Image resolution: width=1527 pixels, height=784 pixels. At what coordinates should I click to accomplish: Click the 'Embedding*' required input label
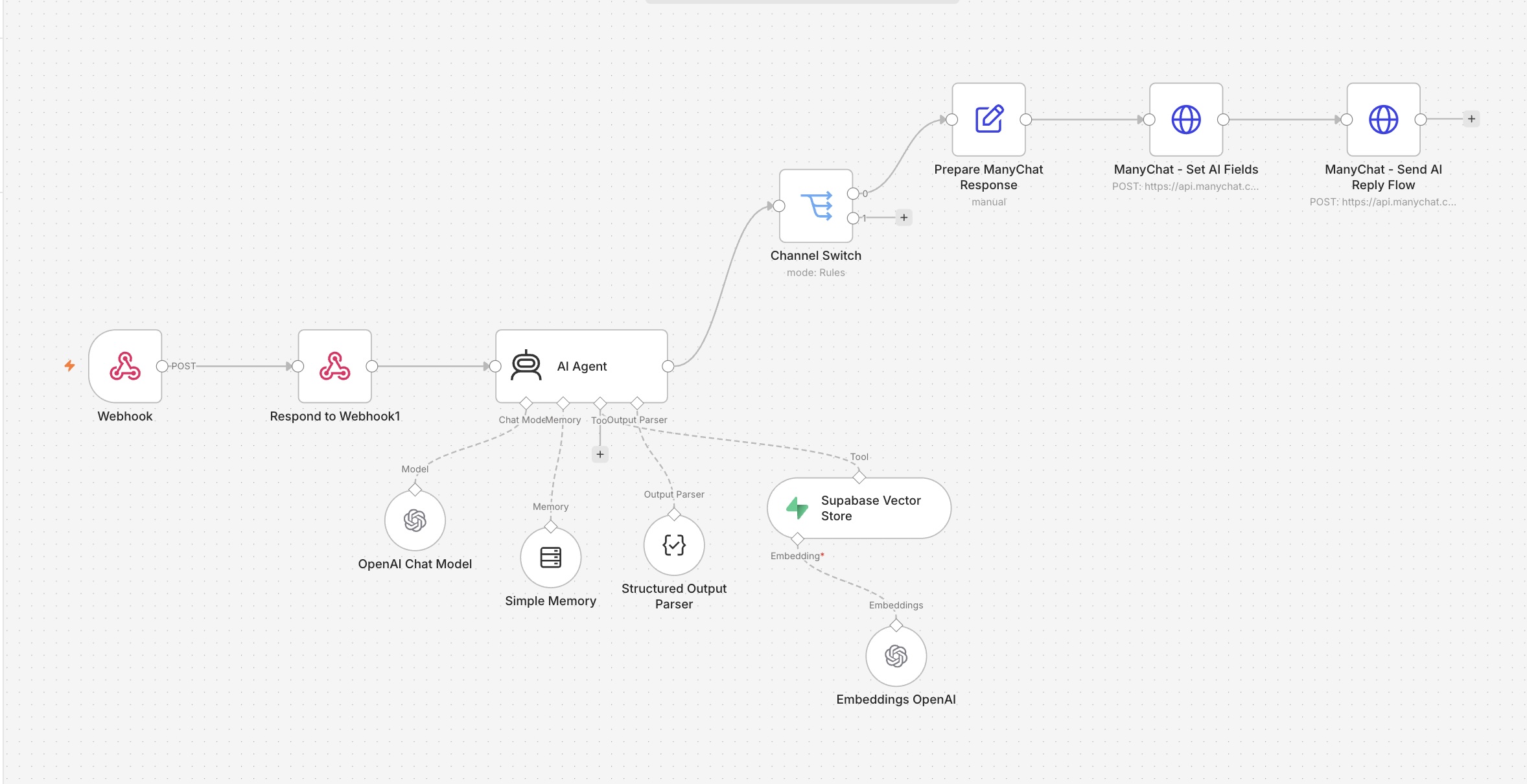pos(797,556)
